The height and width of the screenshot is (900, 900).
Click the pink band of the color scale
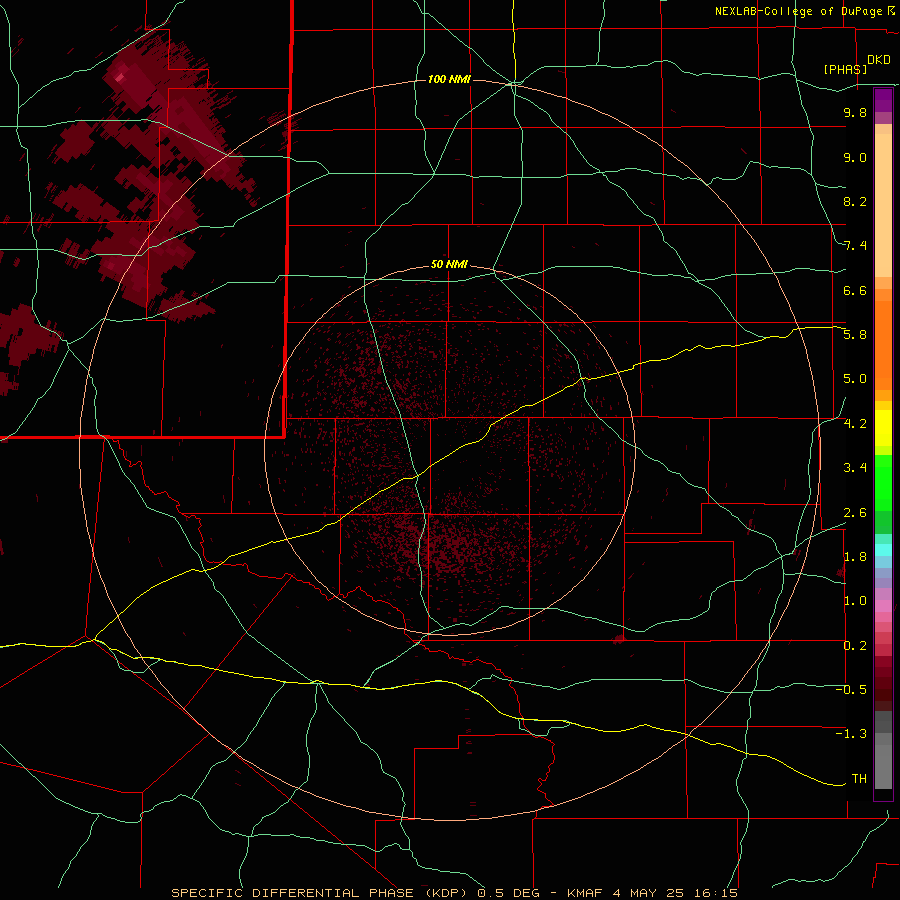coord(883,606)
